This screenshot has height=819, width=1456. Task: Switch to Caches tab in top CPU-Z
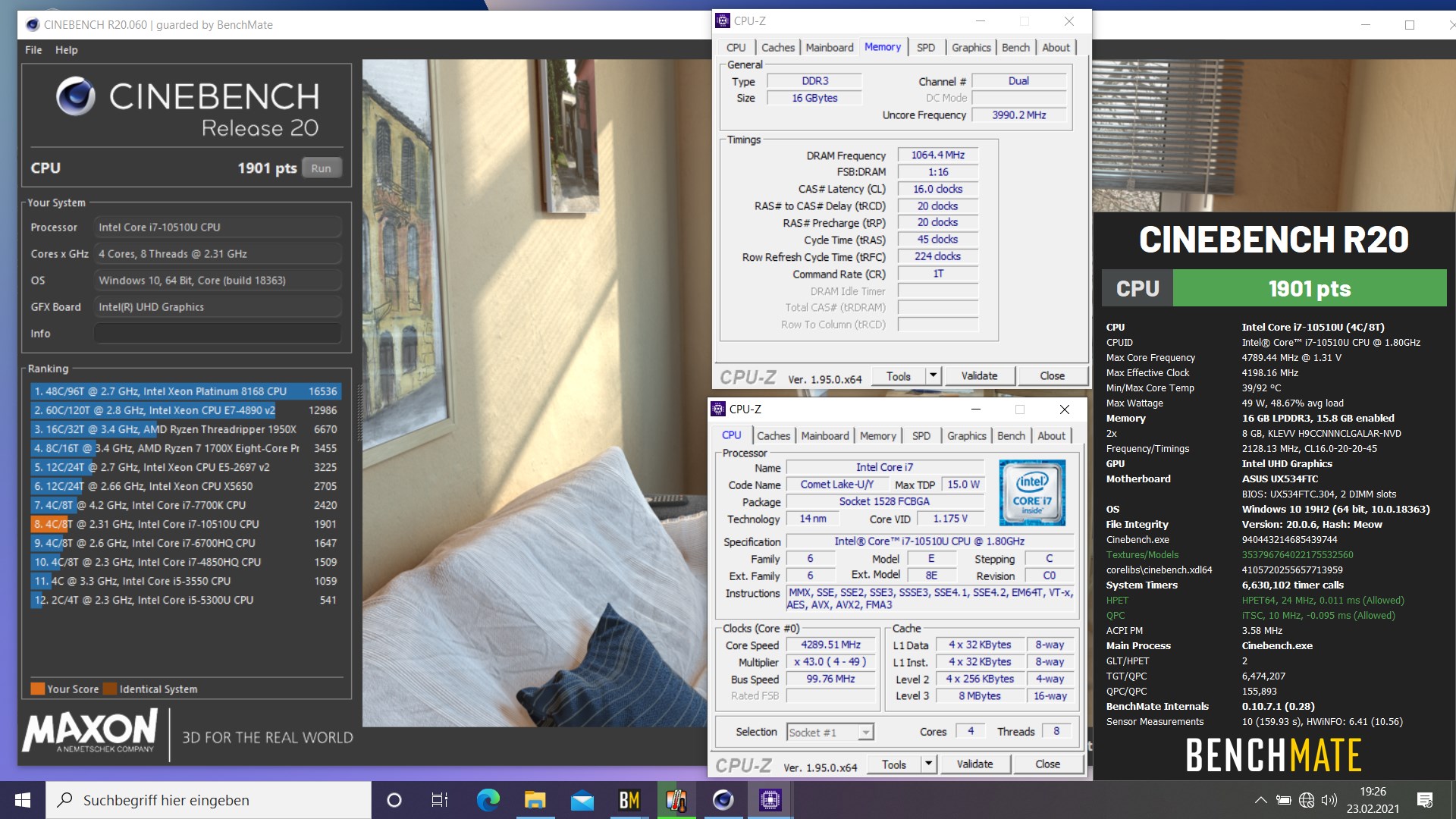(x=778, y=47)
